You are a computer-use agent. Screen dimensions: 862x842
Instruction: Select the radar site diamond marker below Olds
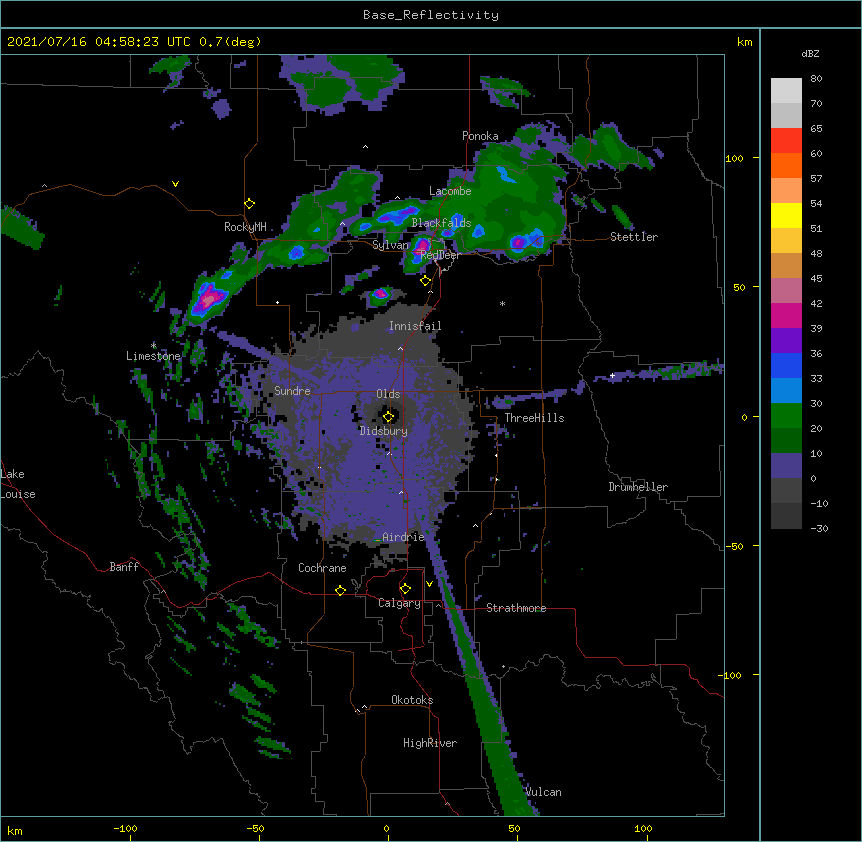pyautogui.click(x=388, y=416)
